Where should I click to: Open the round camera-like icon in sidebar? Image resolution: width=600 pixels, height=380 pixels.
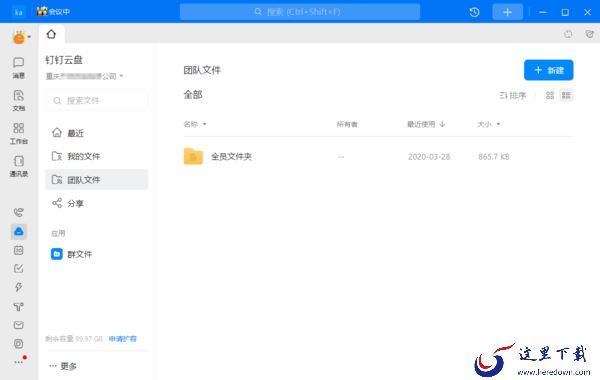18,344
